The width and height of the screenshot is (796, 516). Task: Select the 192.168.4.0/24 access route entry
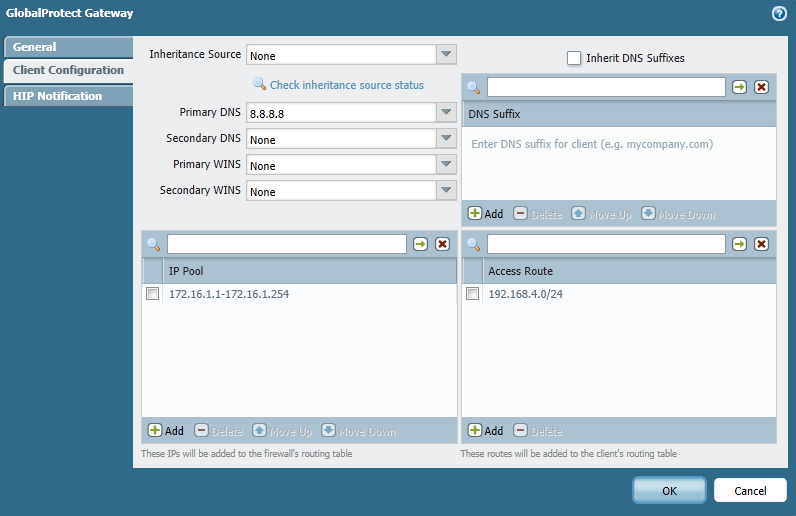click(x=525, y=294)
